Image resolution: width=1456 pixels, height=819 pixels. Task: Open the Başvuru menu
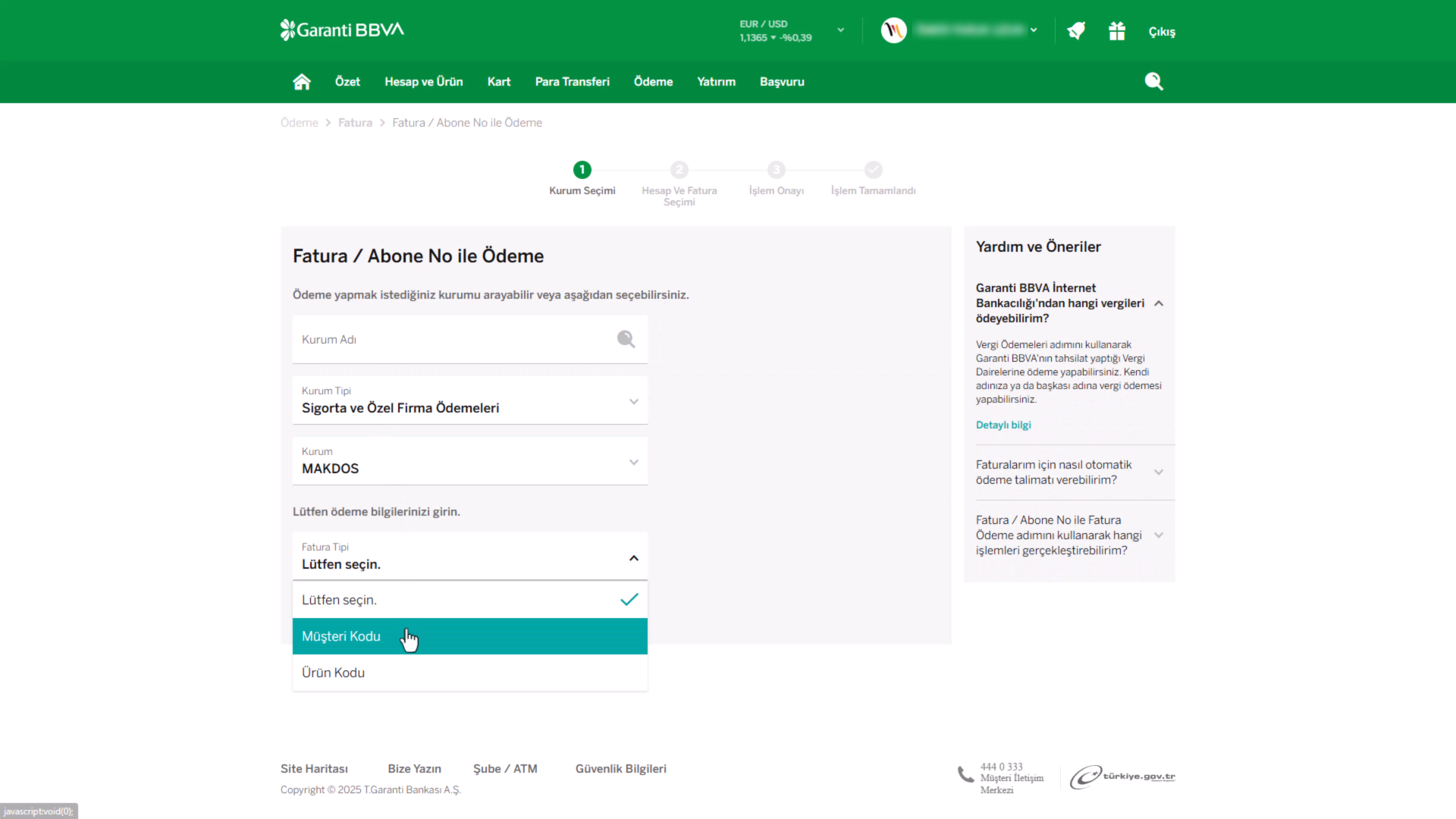782,82
